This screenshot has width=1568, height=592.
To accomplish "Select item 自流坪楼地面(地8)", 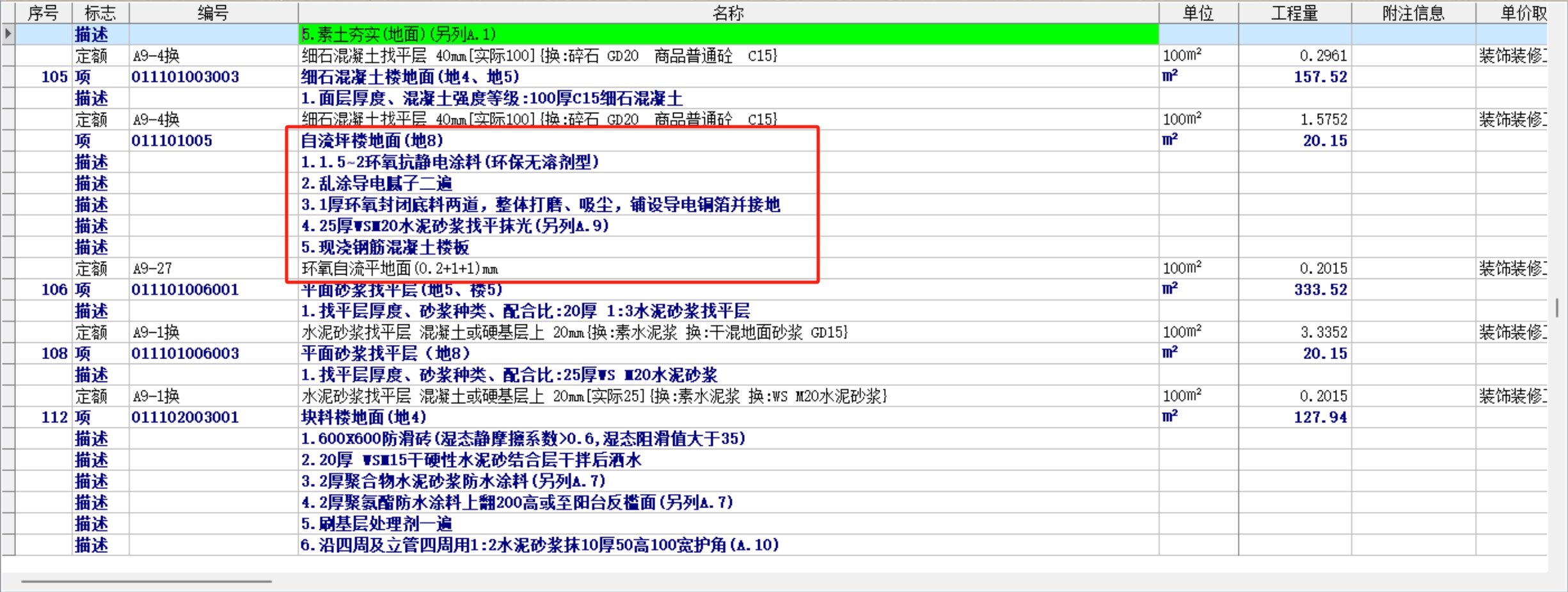I will [372, 141].
